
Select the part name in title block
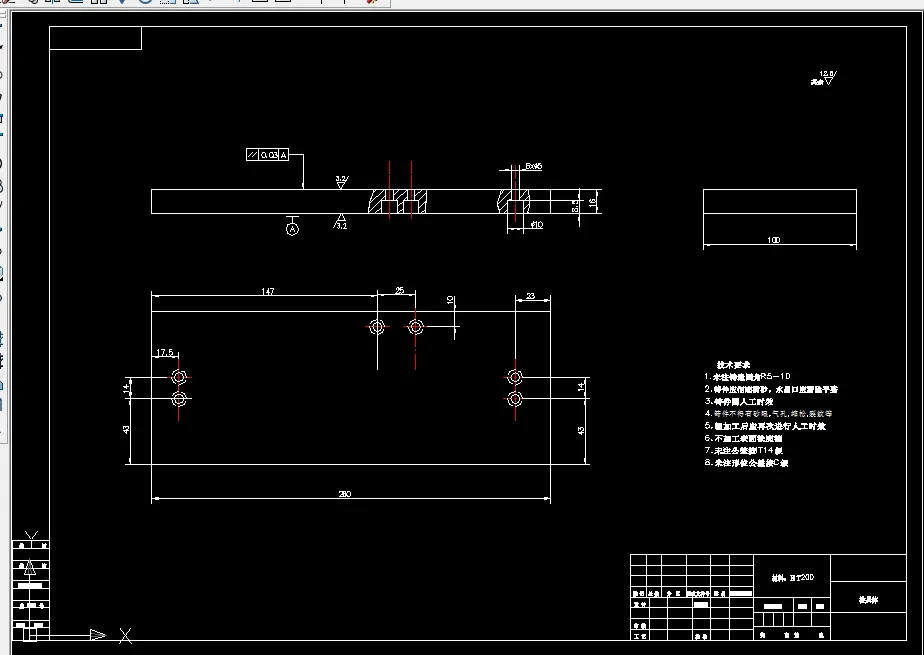pyautogui.click(x=869, y=600)
